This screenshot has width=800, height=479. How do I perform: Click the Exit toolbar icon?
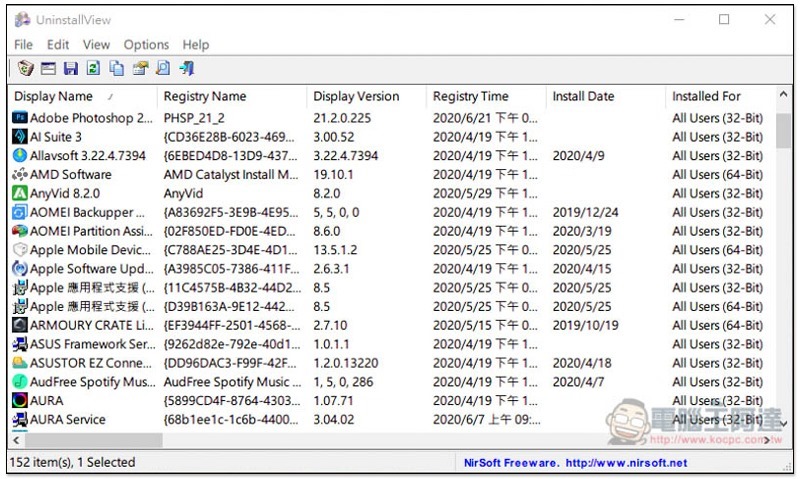tap(187, 68)
